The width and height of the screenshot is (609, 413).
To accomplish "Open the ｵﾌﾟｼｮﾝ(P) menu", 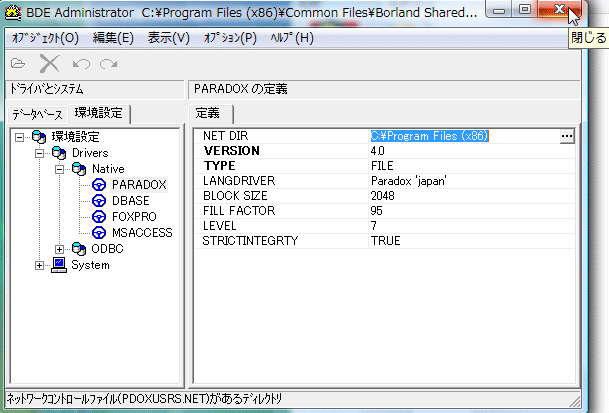I will (x=230, y=38).
